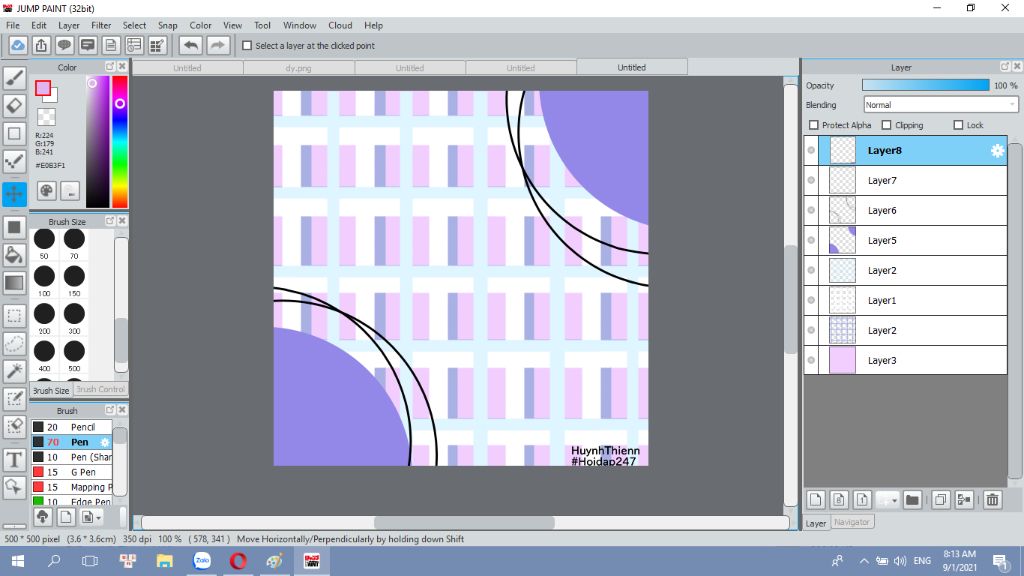Enable Clipping checkbox

click(886, 125)
